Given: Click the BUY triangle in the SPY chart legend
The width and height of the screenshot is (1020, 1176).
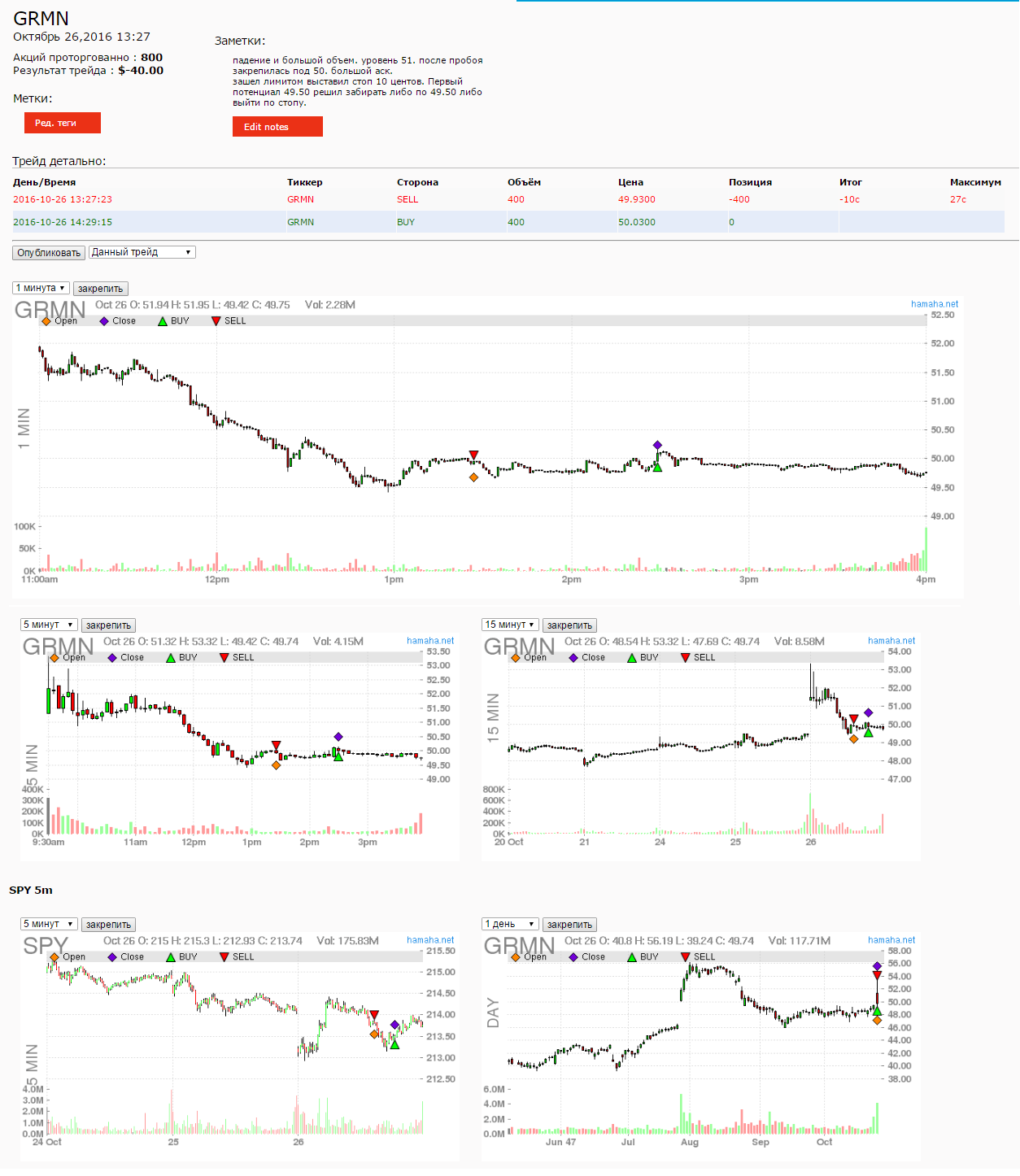Looking at the screenshot, I should pyautogui.click(x=171, y=957).
